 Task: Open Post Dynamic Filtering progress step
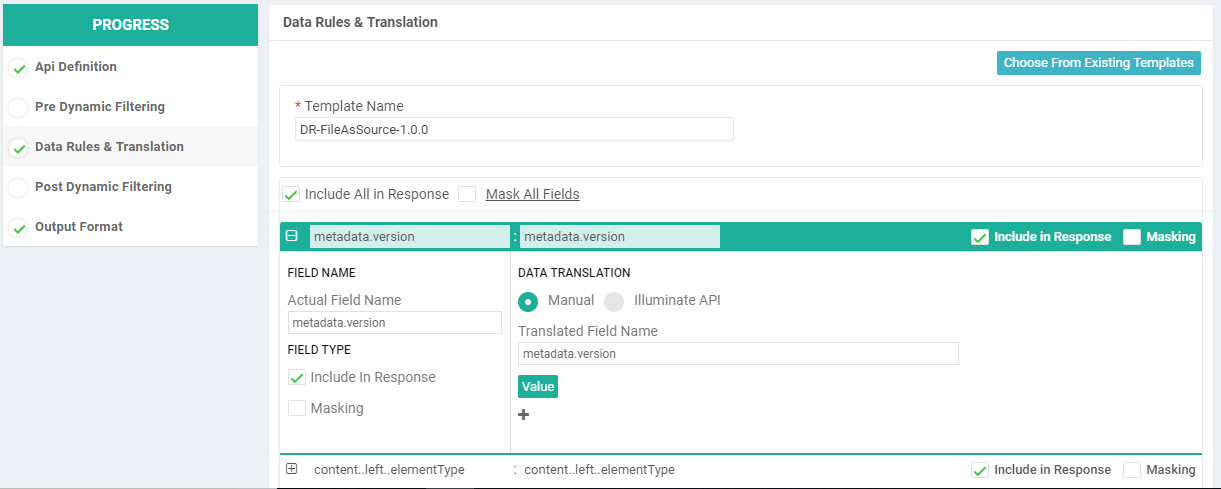[x=103, y=187]
